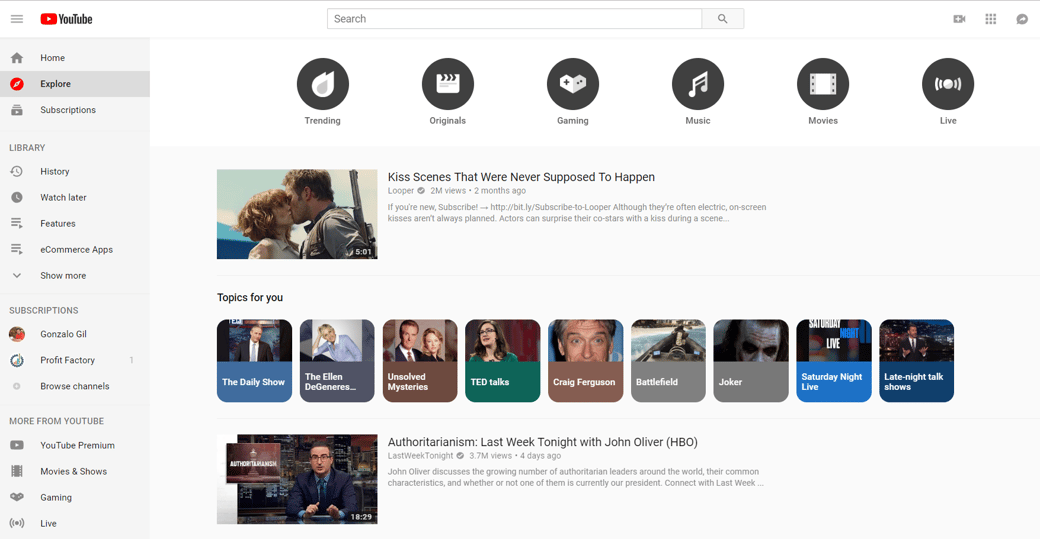This screenshot has height=539, width=1040.
Task: Open the YouTube apps grid icon
Action: tap(990, 19)
